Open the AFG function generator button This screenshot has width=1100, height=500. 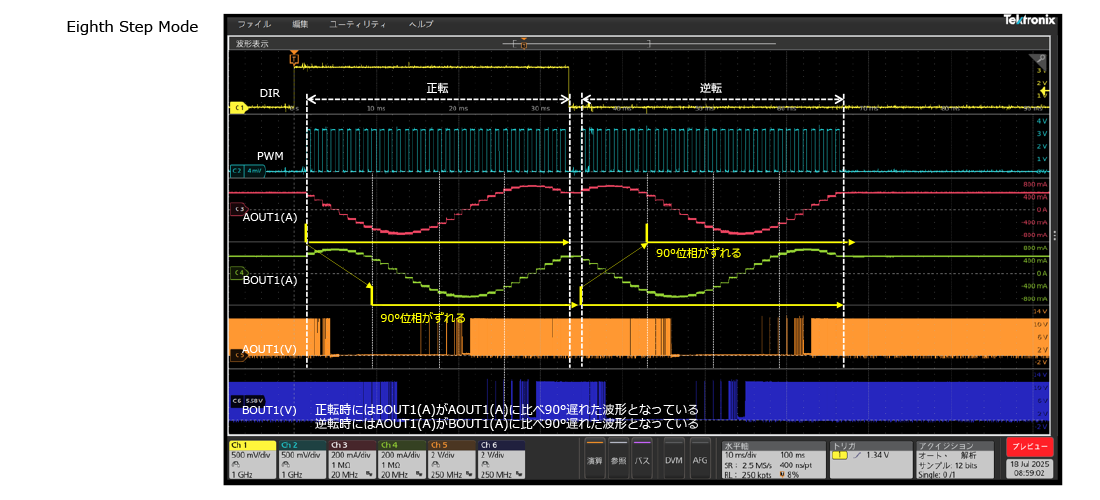point(700,460)
